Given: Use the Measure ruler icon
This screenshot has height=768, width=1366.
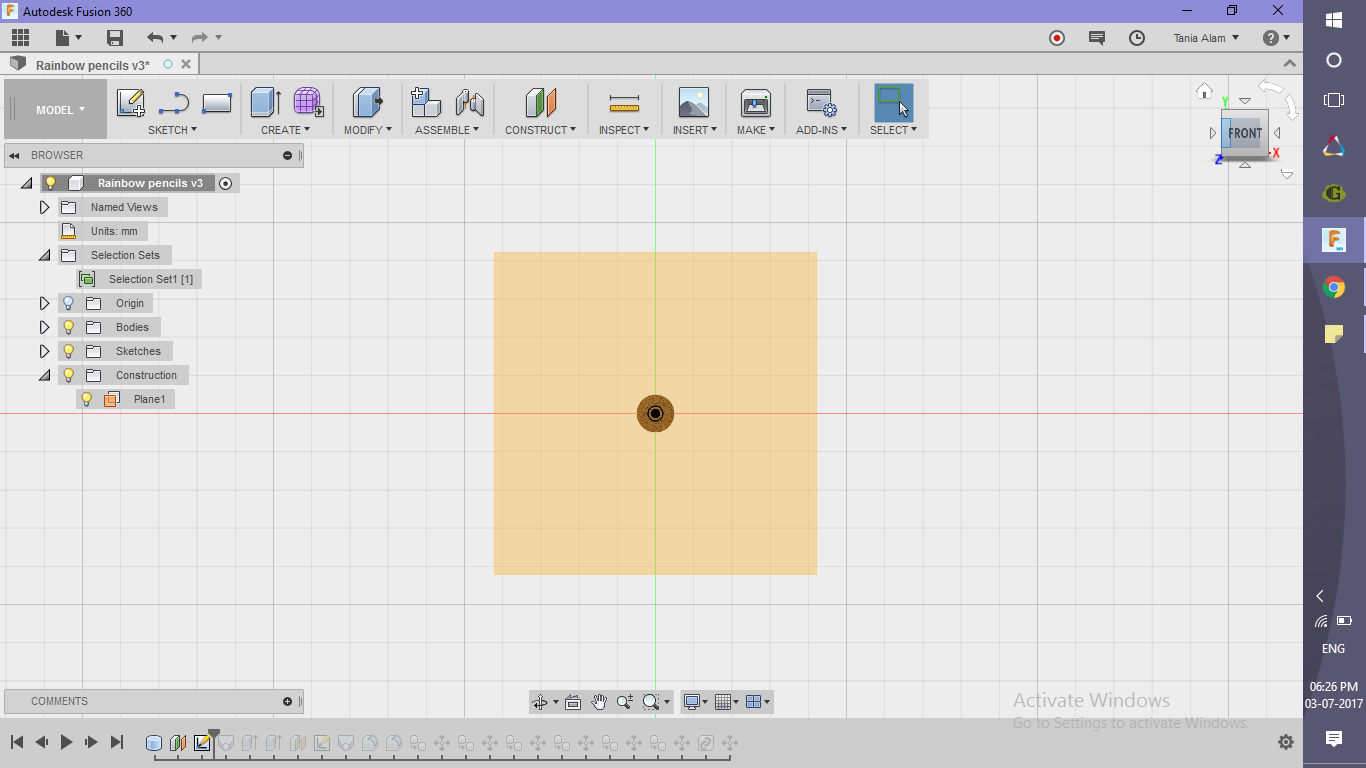Looking at the screenshot, I should click(624, 103).
